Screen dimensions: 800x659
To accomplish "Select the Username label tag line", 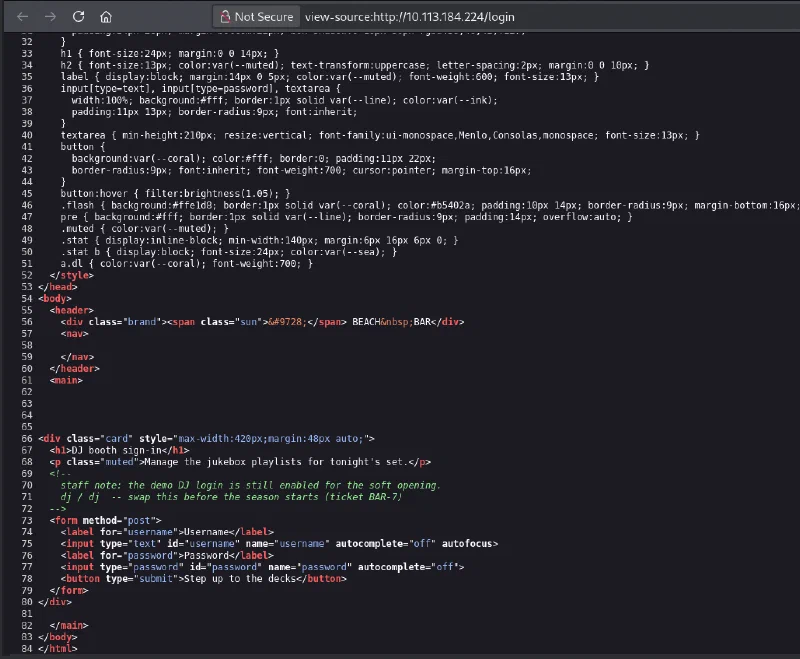I will 167,532.
